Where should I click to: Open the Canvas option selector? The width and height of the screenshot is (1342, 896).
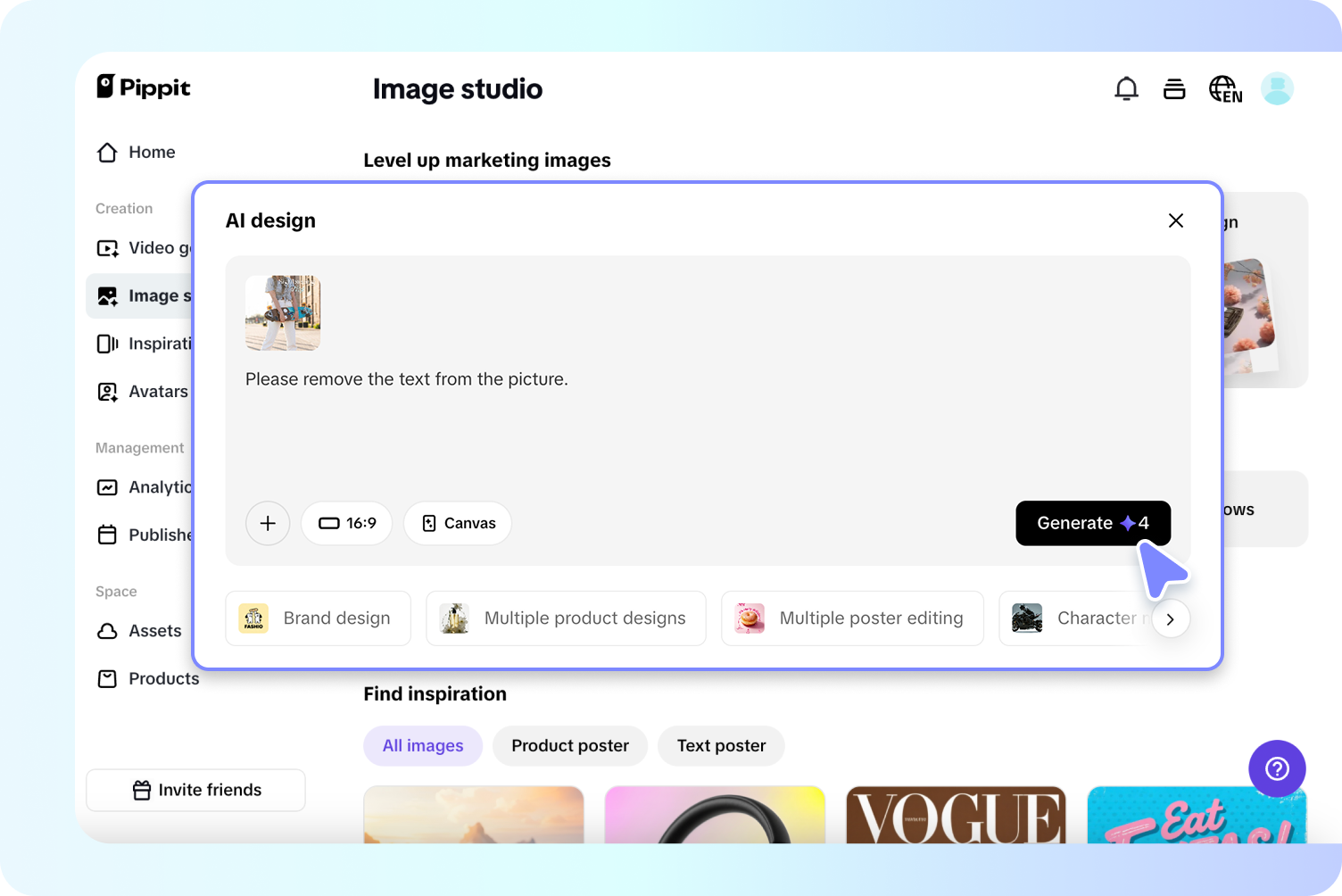[458, 523]
